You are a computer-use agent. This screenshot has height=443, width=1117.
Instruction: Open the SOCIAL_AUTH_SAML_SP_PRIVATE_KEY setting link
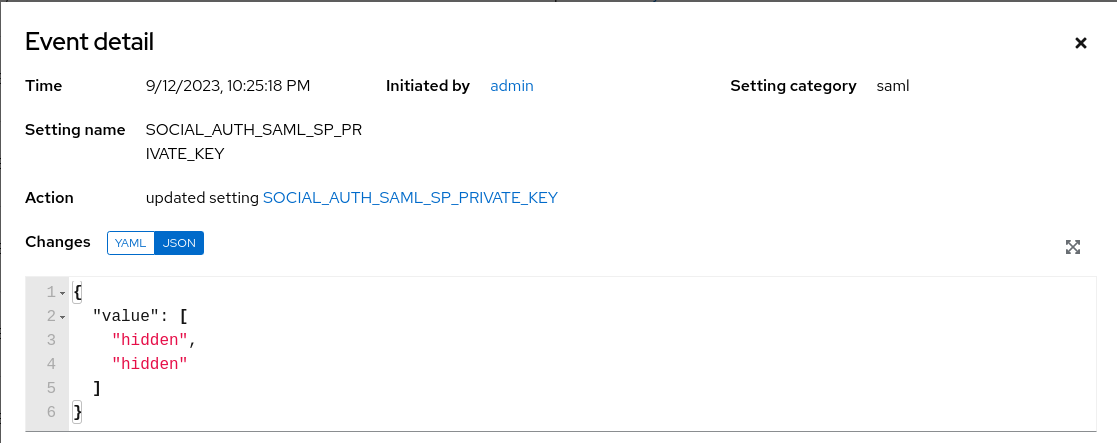(x=410, y=198)
